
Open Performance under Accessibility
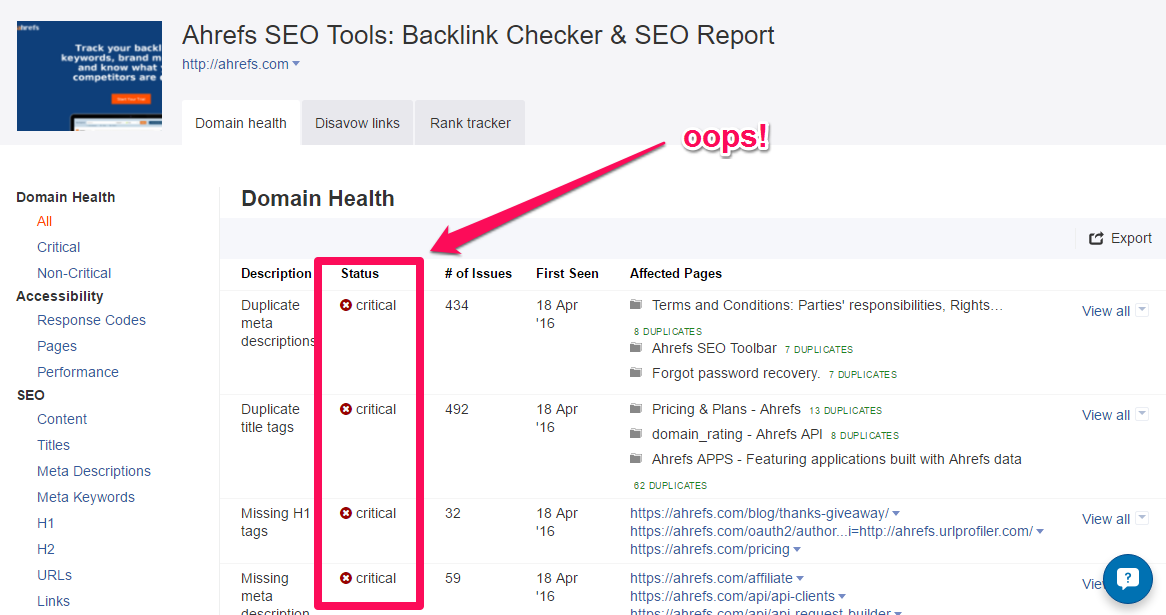[x=78, y=372]
